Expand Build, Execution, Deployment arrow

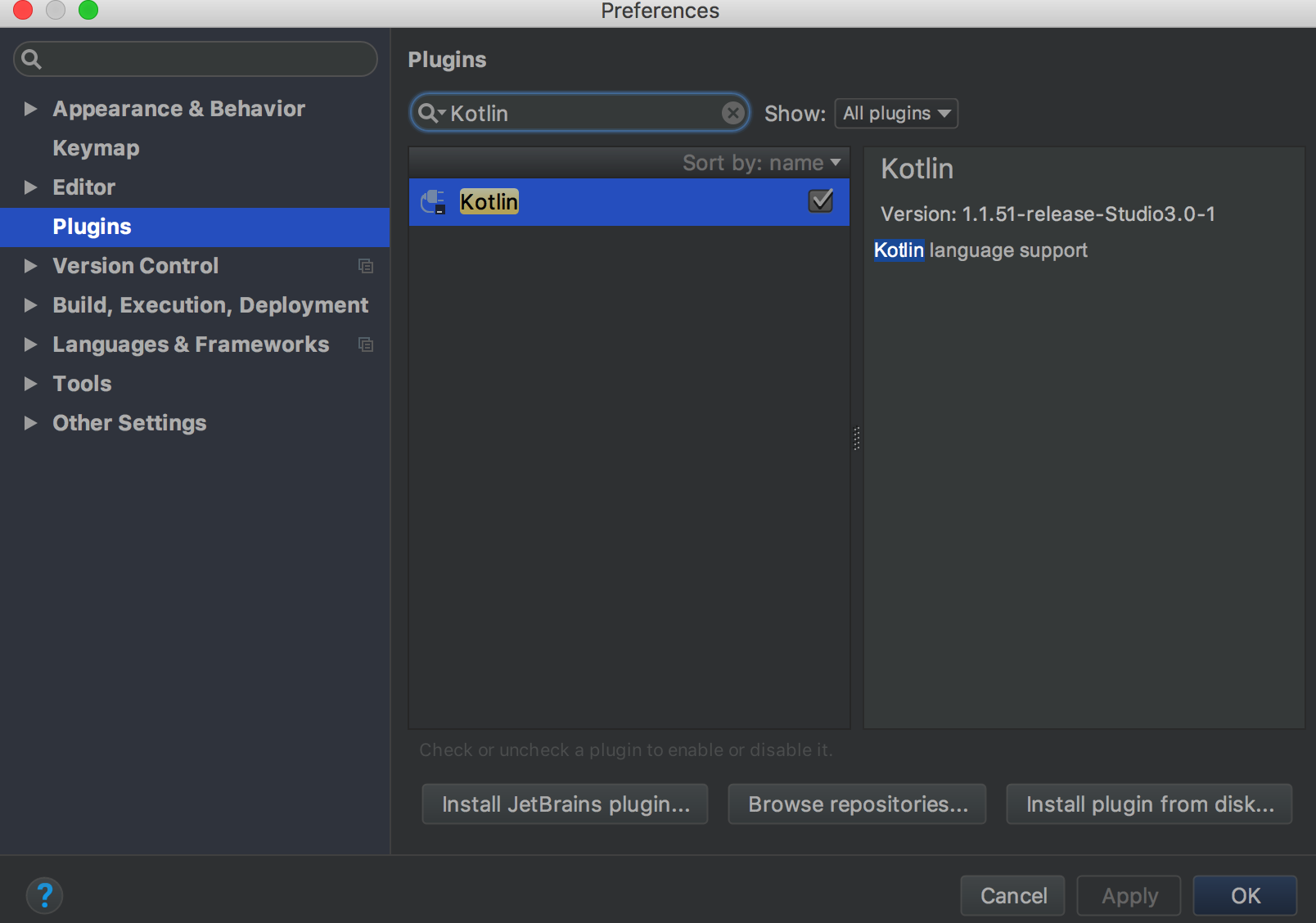[30, 305]
